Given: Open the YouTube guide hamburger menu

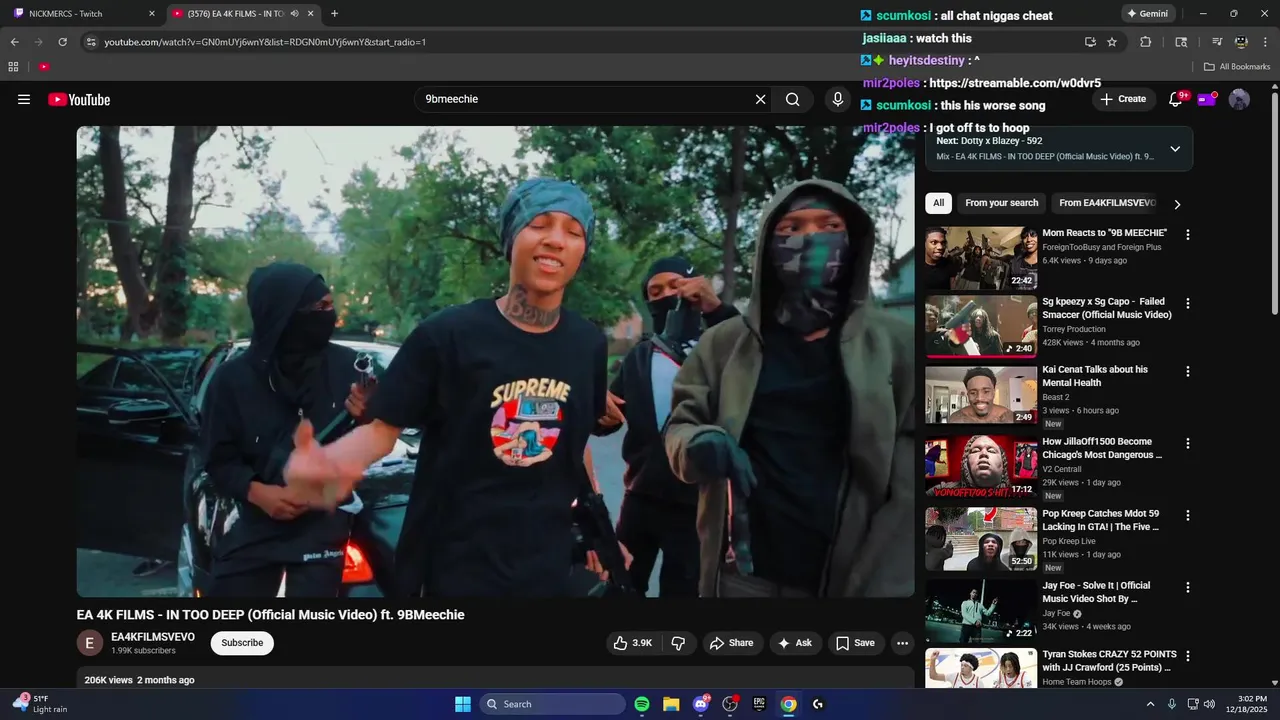Looking at the screenshot, I should coord(24,99).
